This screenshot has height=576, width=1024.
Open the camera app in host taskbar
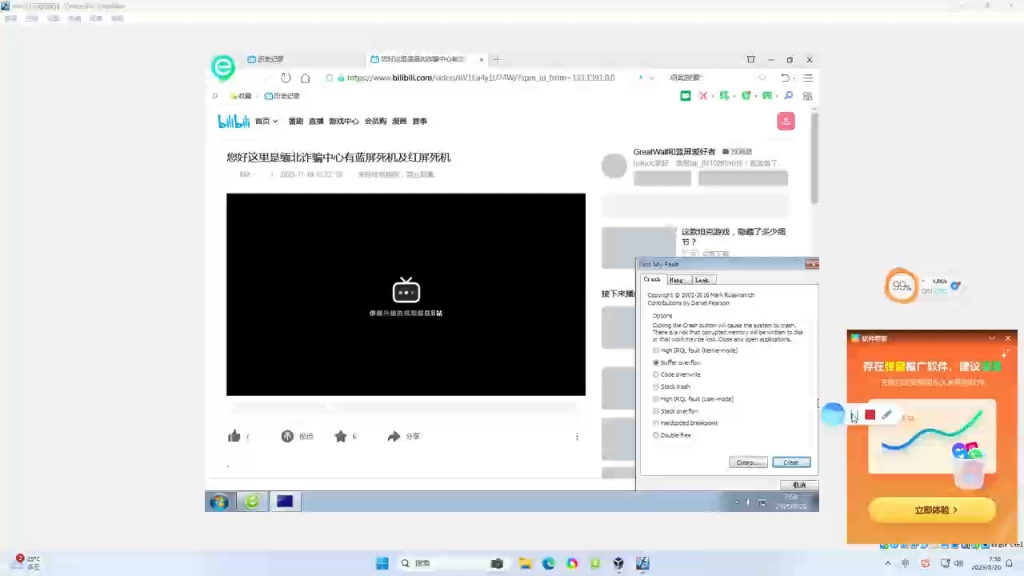[497, 563]
